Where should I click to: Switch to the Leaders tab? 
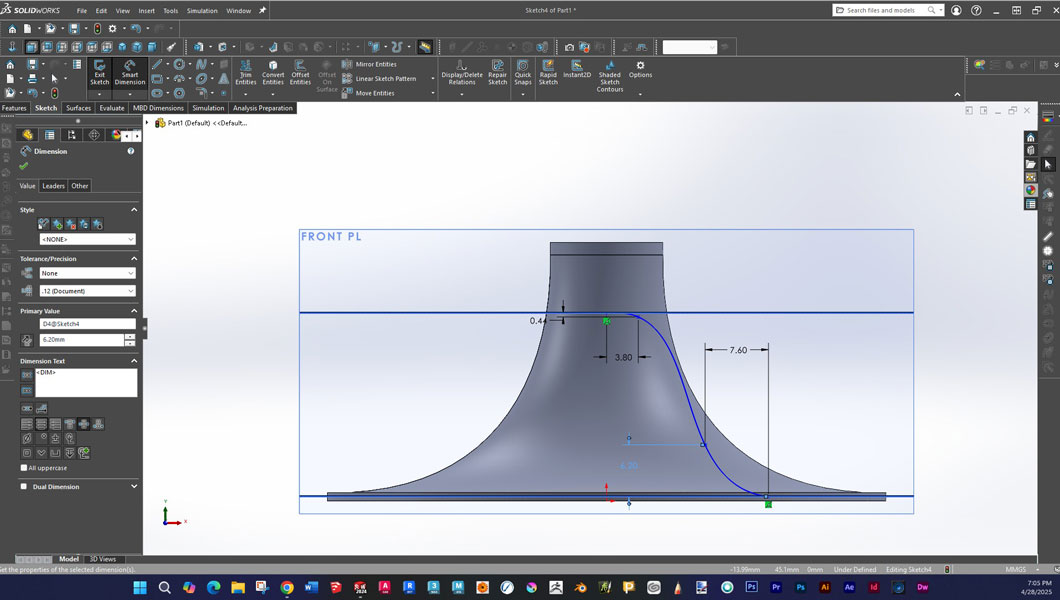click(53, 186)
